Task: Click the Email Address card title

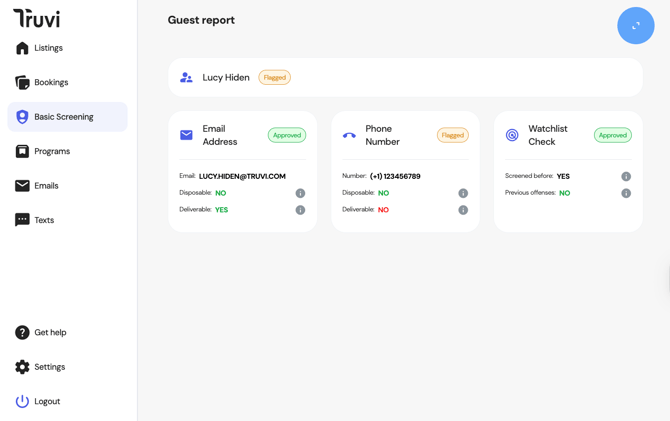Action: [220, 135]
